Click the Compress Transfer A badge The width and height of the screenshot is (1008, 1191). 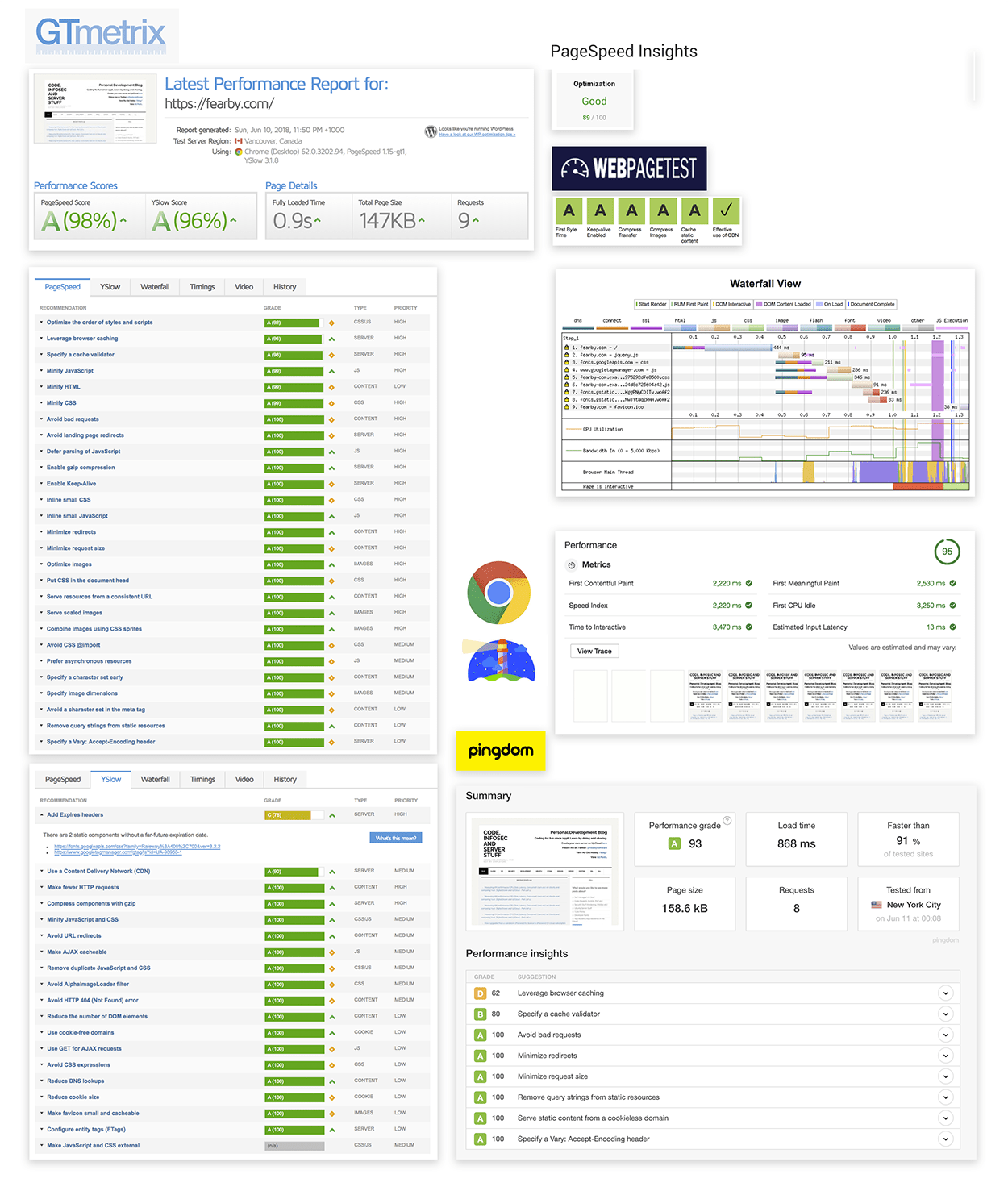[x=631, y=210]
